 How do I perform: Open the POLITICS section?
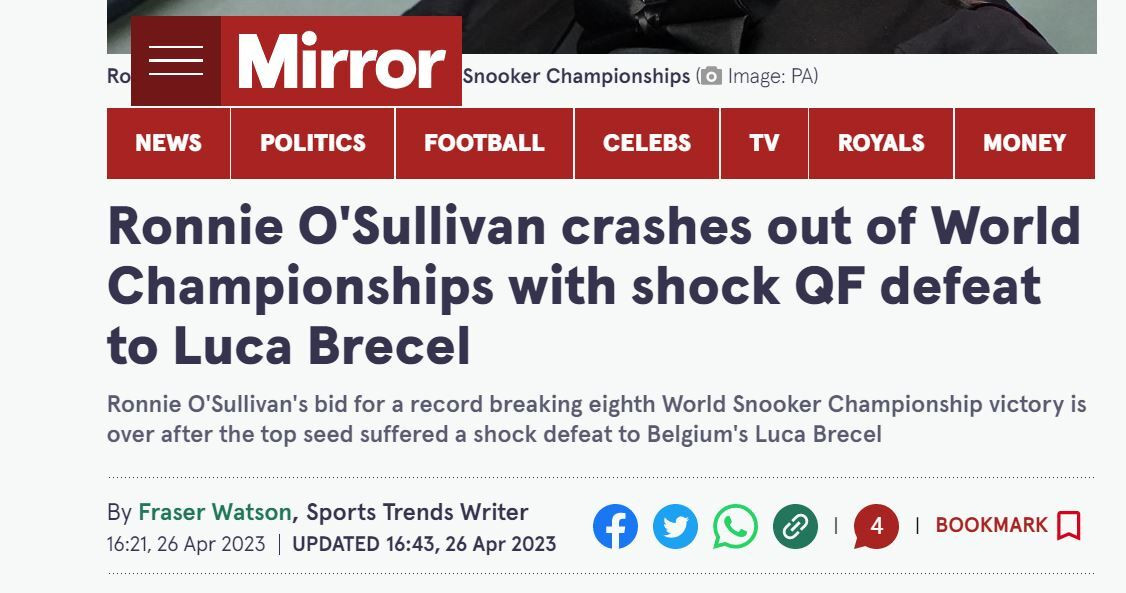[x=312, y=143]
